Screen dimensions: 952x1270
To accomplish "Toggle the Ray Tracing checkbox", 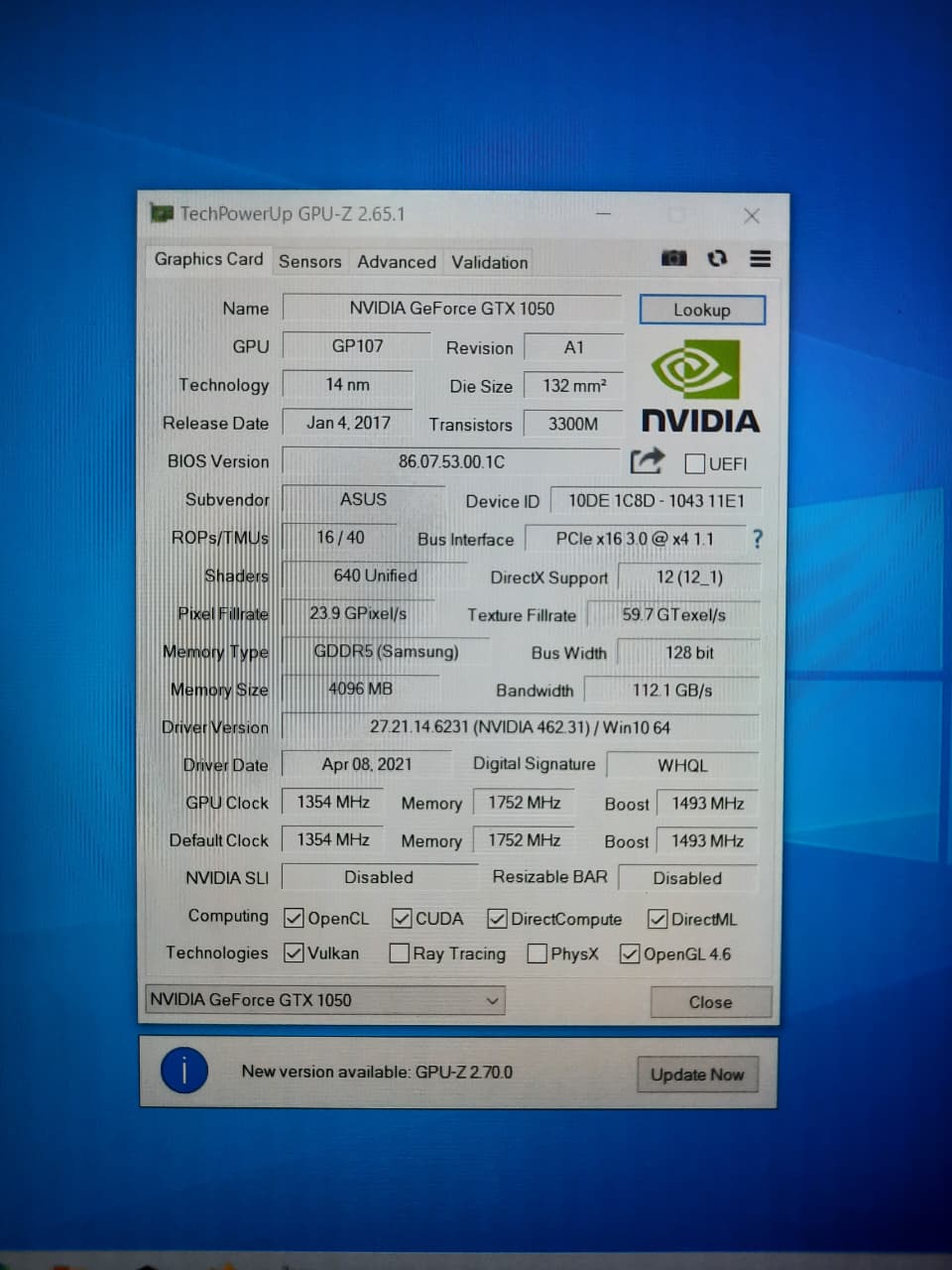I will [400, 953].
